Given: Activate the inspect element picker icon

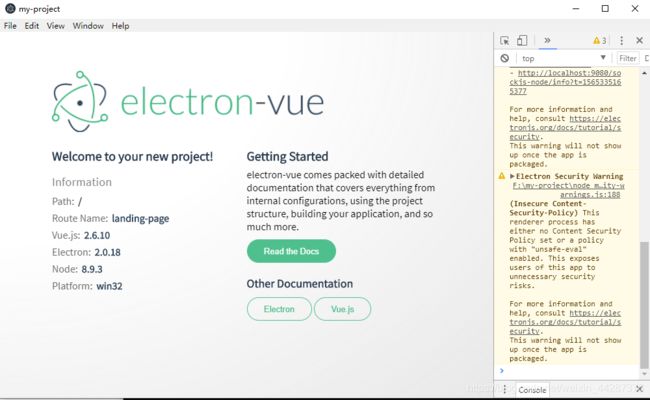Looking at the screenshot, I should point(504,41).
